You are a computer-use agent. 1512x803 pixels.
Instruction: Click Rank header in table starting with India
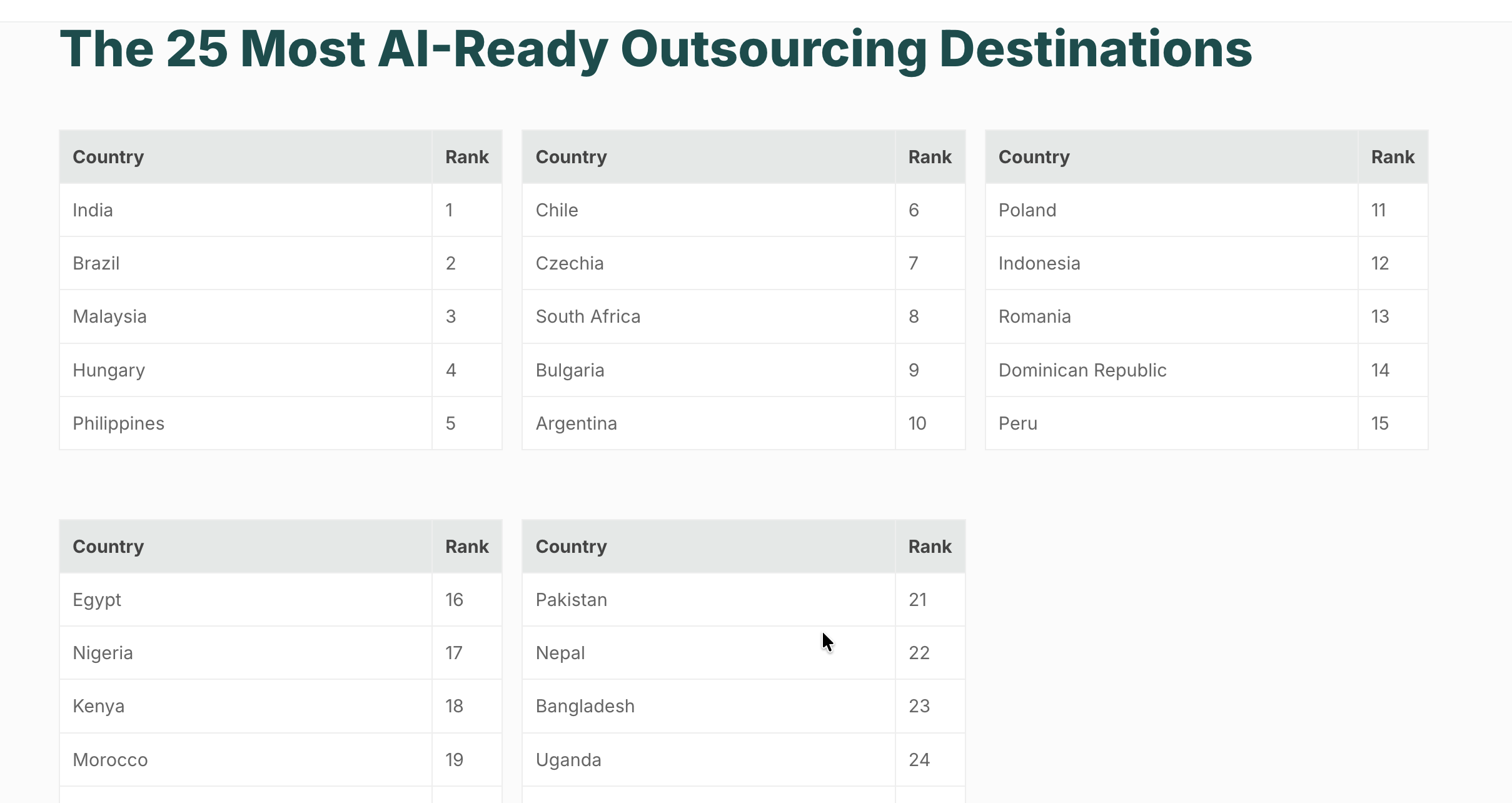point(467,157)
